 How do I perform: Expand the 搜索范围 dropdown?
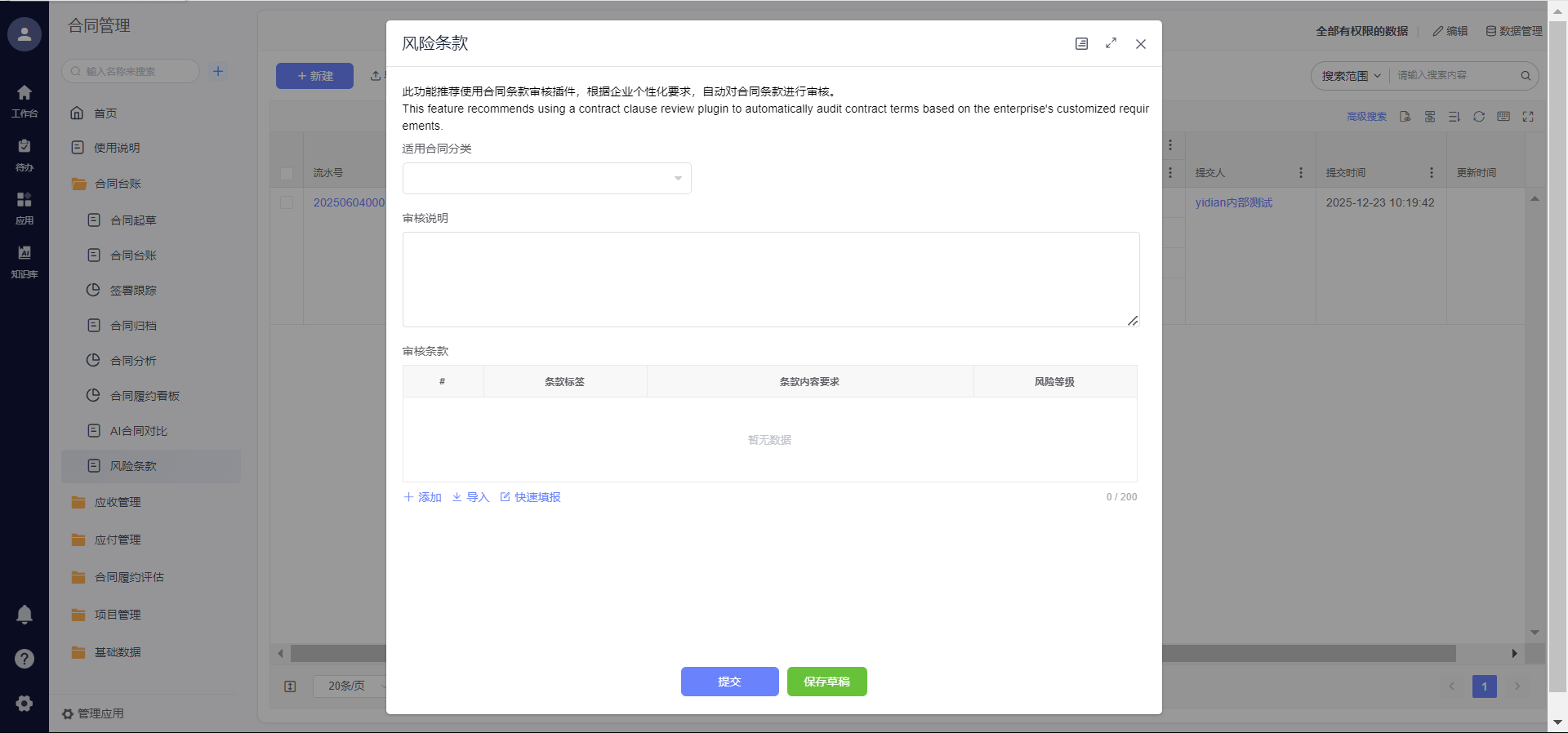pos(1351,76)
